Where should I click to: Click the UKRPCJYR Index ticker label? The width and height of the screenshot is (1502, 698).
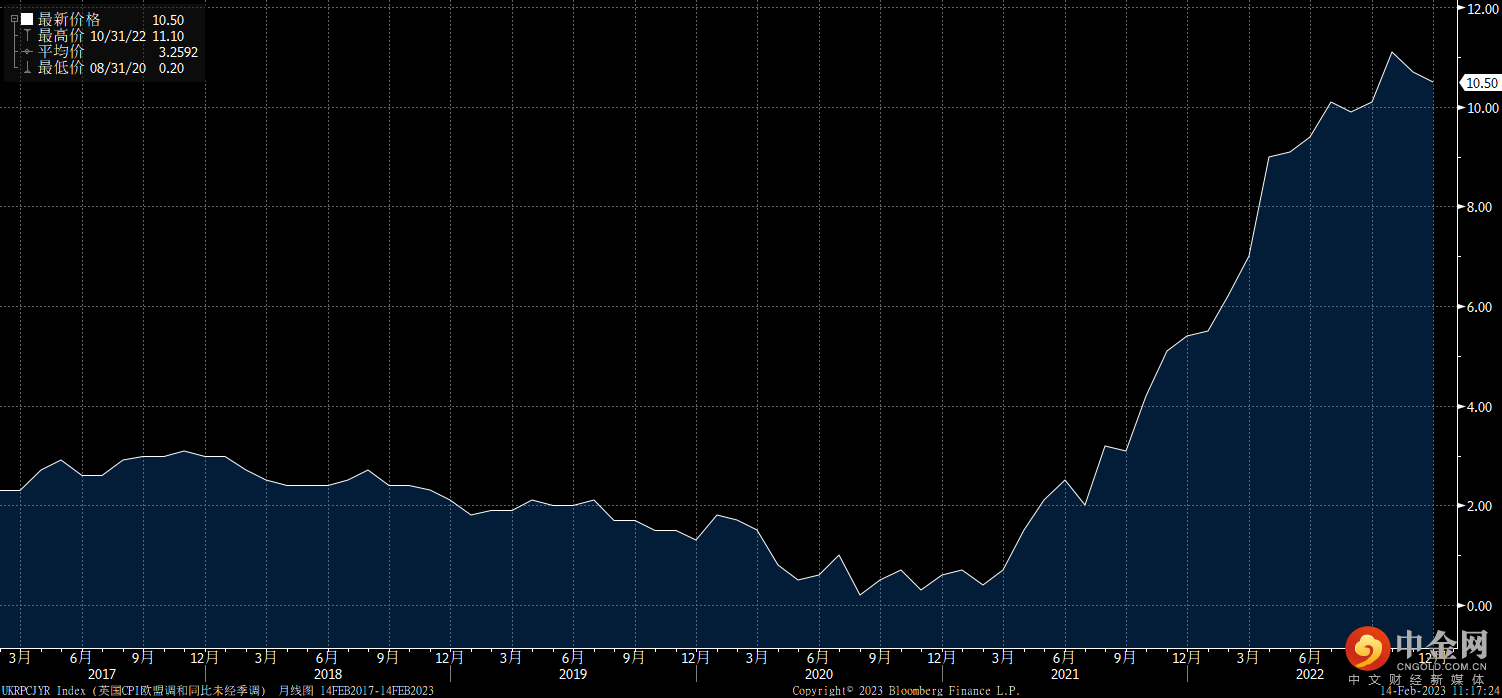pyautogui.click(x=44, y=690)
